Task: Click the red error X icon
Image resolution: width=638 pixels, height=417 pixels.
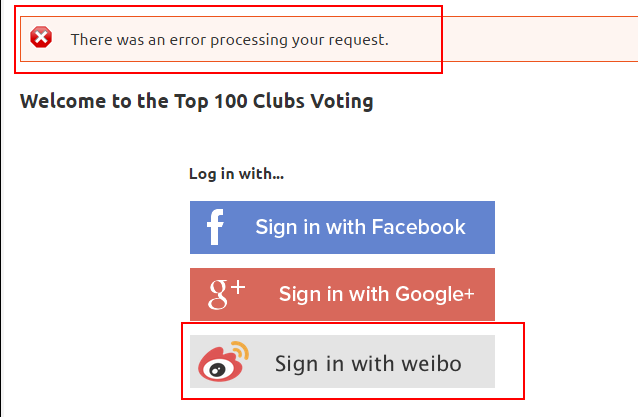Action: tap(41, 39)
